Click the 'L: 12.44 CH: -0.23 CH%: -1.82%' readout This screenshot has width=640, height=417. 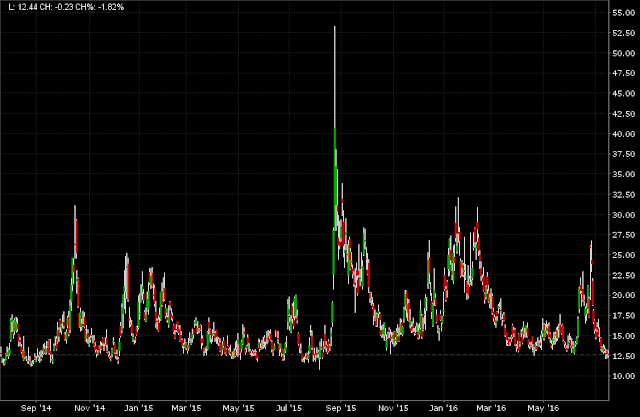pos(66,7)
